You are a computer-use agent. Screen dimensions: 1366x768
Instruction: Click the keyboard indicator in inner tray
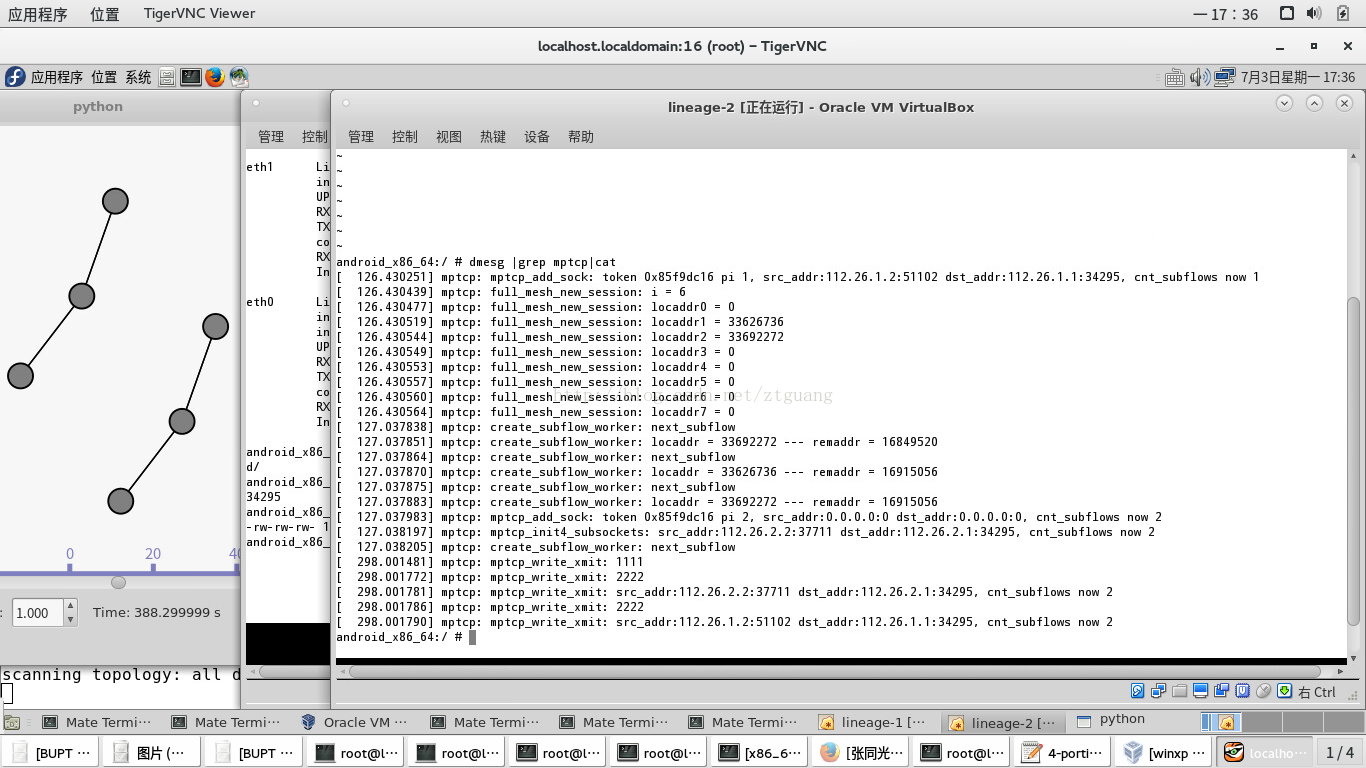[x=1175, y=77]
